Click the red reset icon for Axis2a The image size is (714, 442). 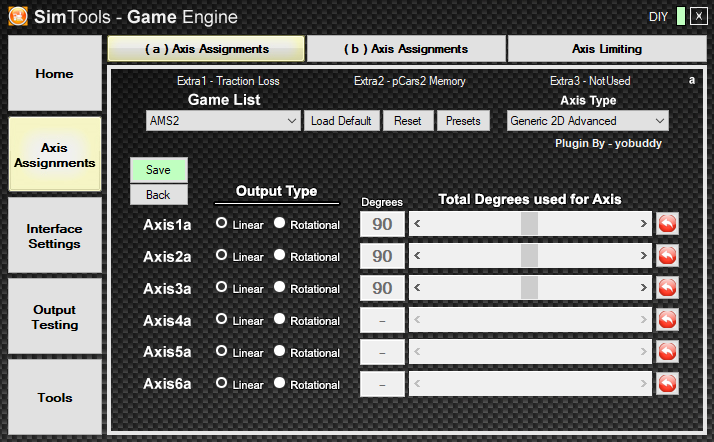click(x=667, y=256)
